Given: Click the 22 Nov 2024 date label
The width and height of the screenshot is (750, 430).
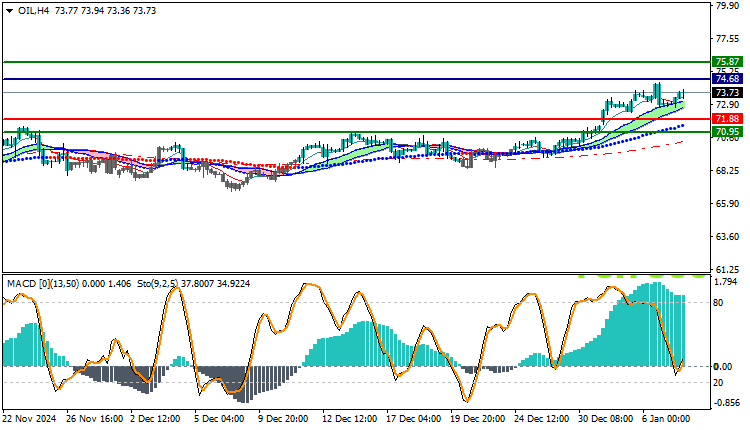Looking at the screenshot, I should pos(30,419).
